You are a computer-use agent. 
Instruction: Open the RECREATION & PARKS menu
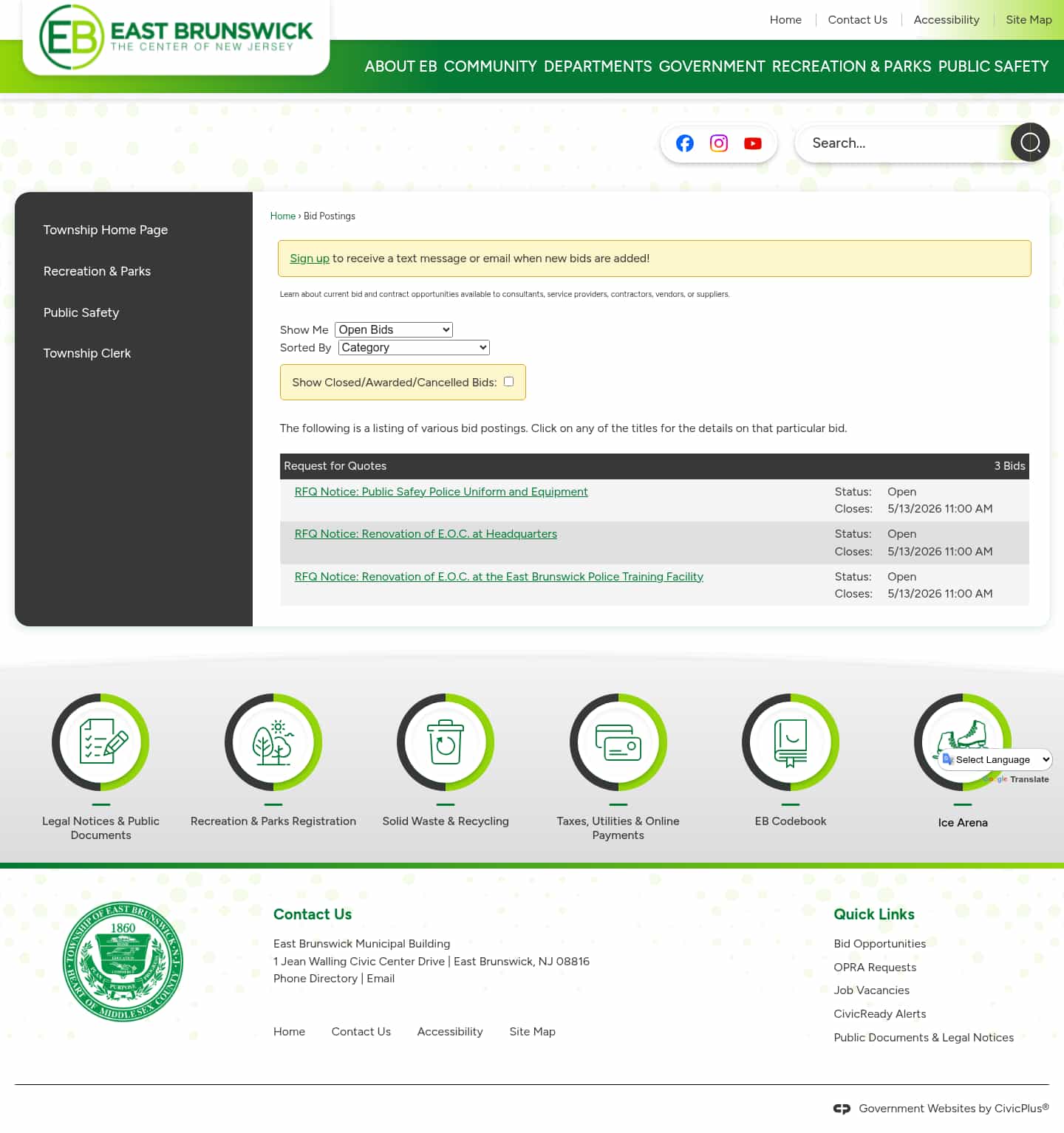851,66
